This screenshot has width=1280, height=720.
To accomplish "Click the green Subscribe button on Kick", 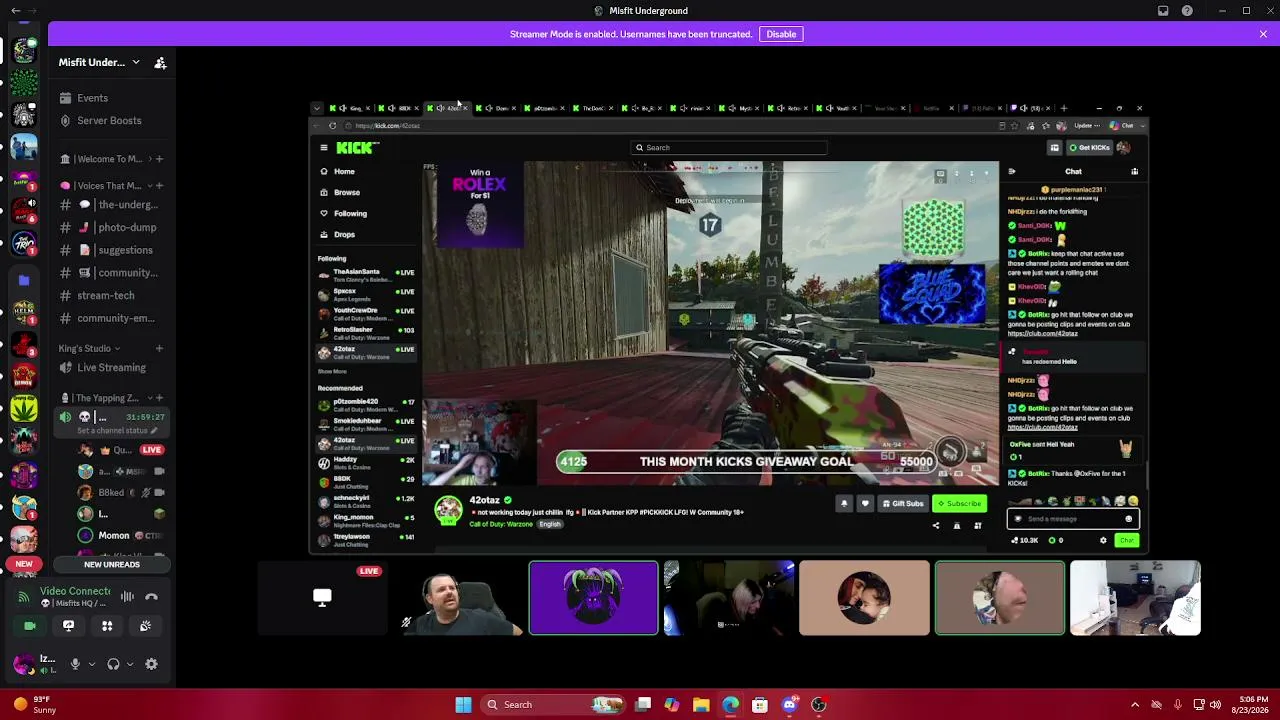I will 959,504.
